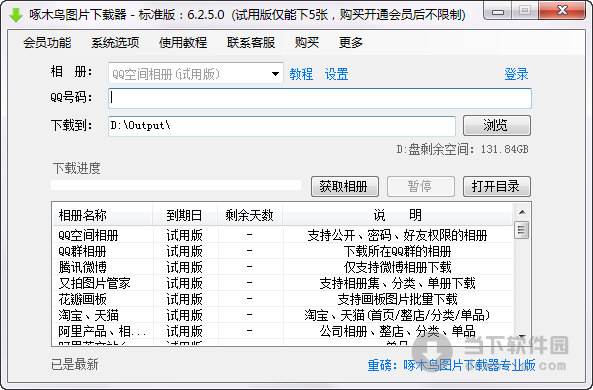Click the 浏览 button
The height and width of the screenshot is (390, 593).
pyautogui.click(x=497, y=126)
